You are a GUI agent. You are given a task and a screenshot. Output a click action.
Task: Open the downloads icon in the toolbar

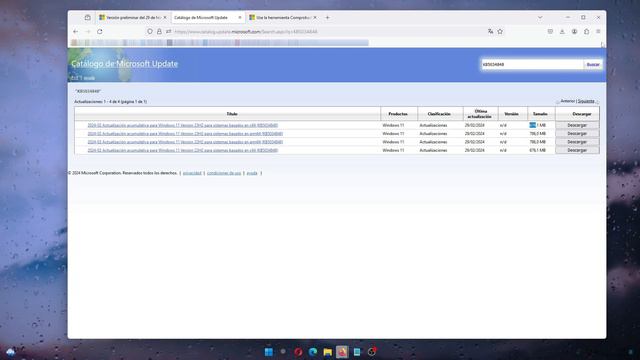[x=562, y=31]
